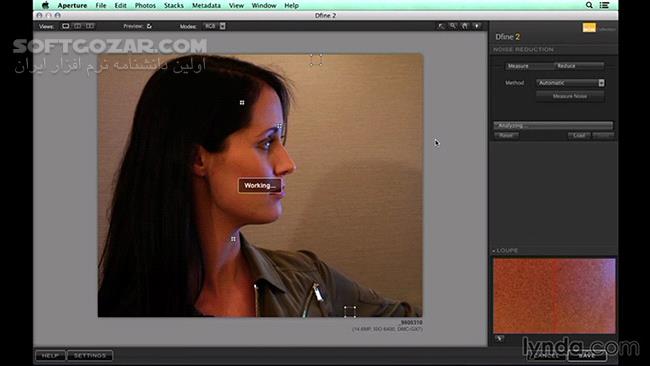
Task: Select side-by-side view icon
Action: coord(90,26)
